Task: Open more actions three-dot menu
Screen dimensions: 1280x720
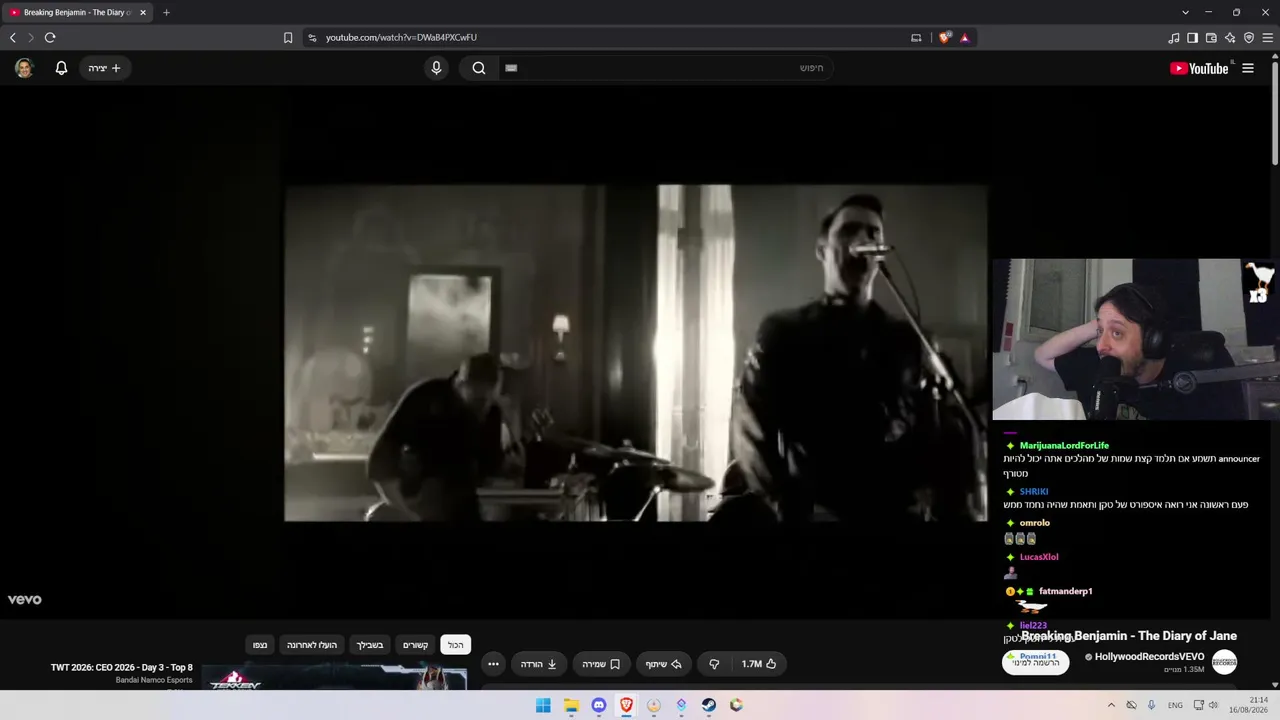Action: (493, 664)
